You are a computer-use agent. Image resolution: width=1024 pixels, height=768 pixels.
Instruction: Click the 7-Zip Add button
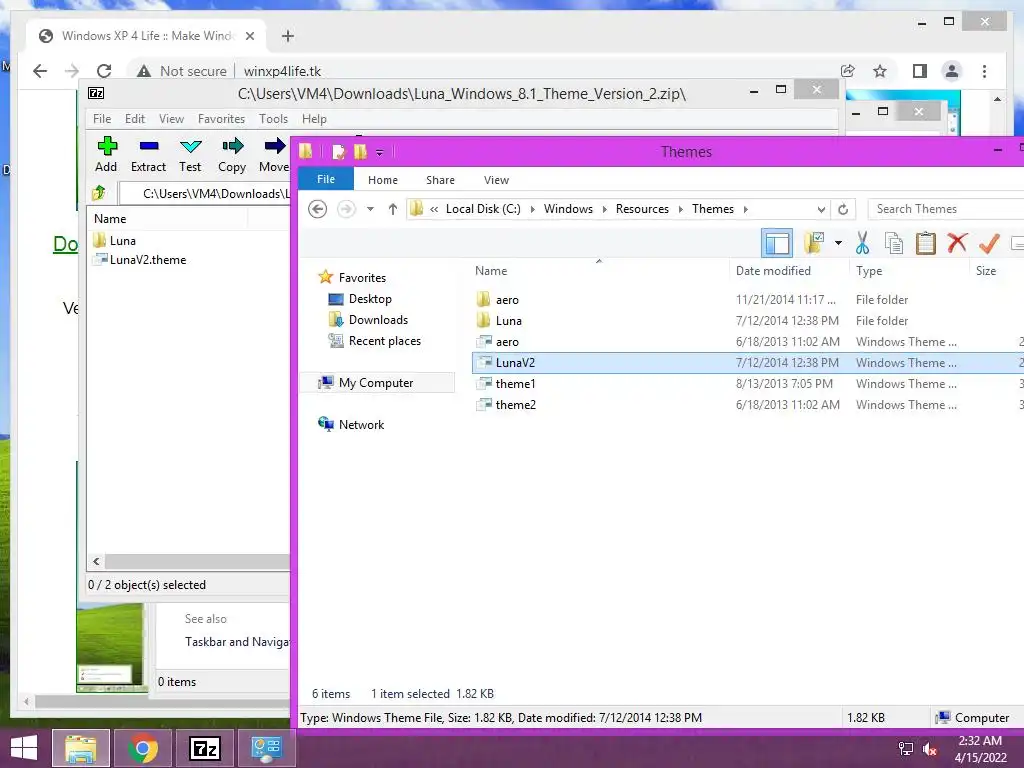(x=106, y=155)
